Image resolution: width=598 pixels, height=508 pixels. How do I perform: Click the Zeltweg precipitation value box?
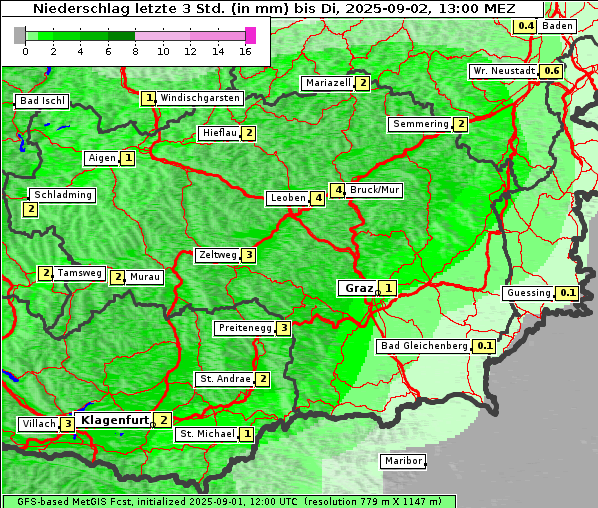click(249, 255)
